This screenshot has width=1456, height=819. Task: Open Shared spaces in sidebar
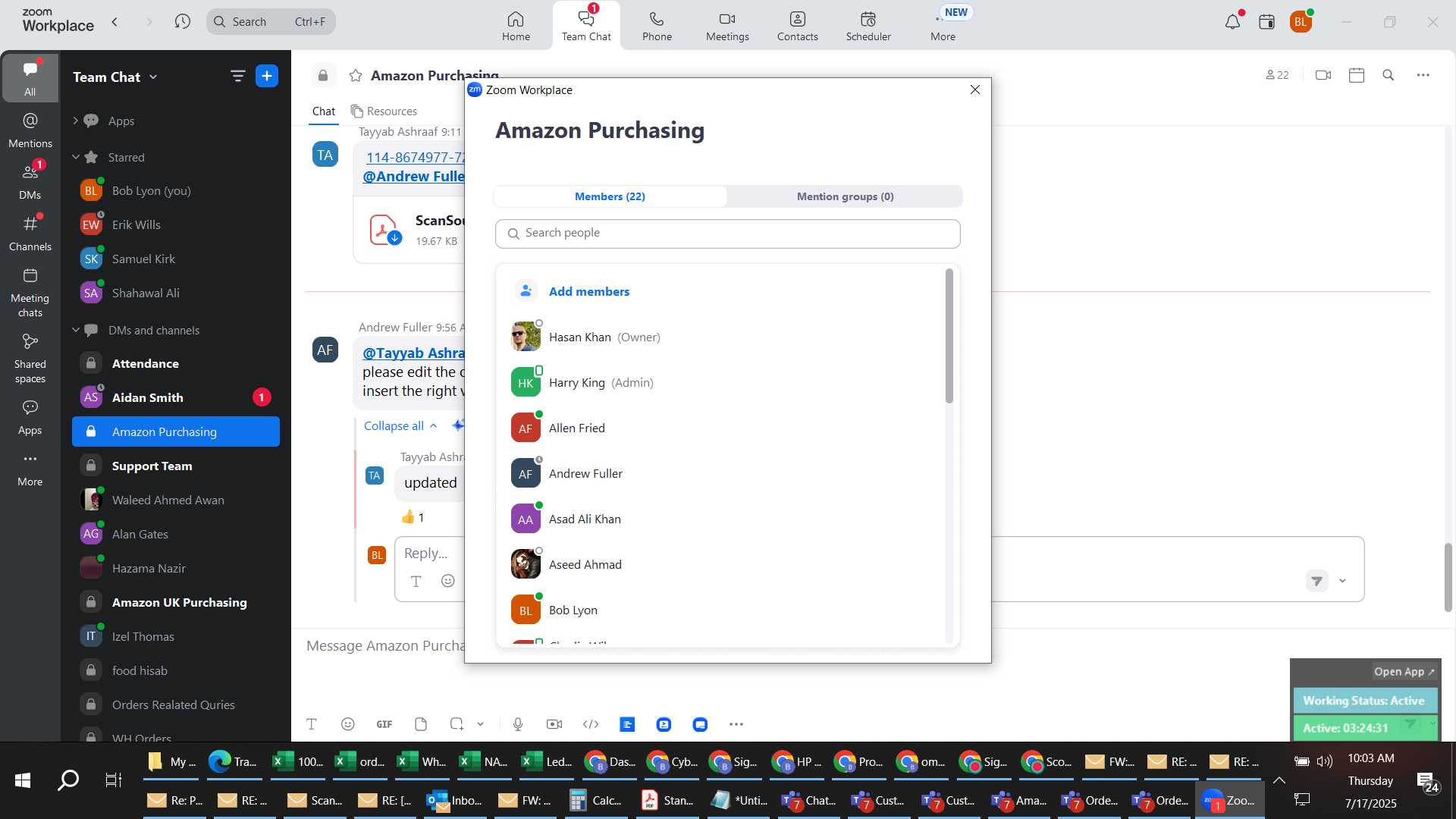(30, 359)
